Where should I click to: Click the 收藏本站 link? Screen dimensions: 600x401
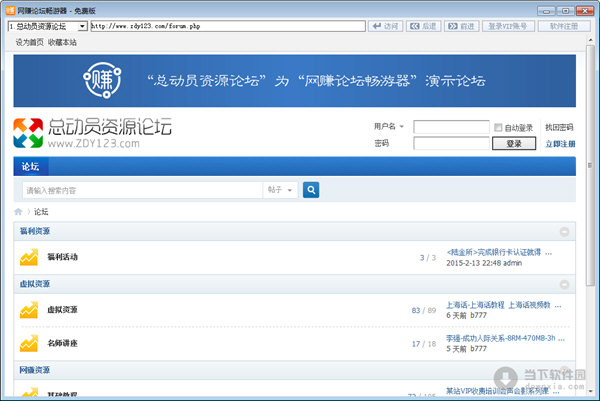pyautogui.click(x=62, y=42)
